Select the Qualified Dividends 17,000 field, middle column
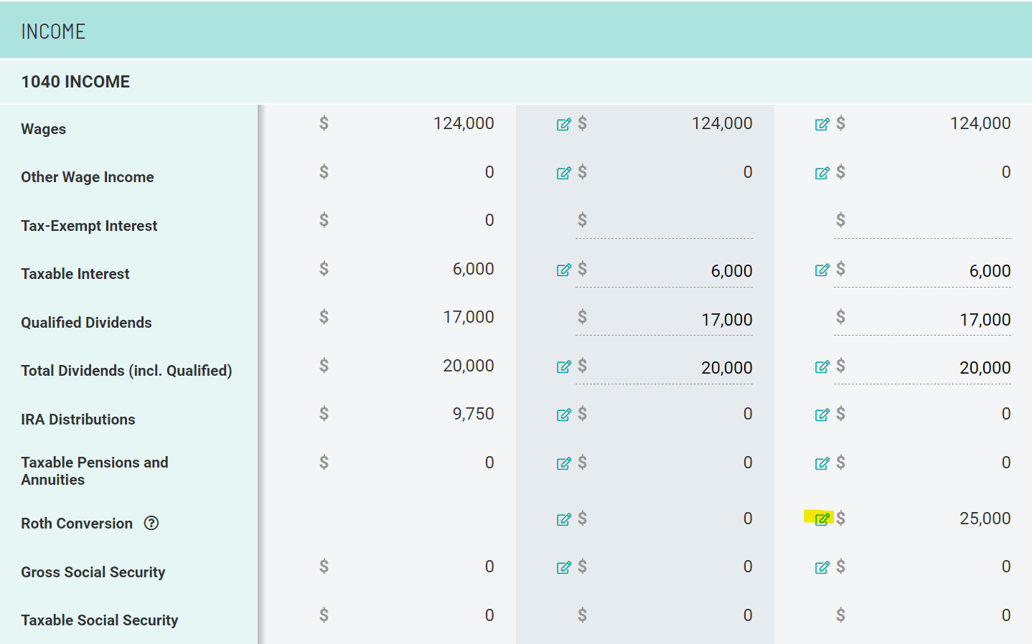Image resolution: width=1032 pixels, height=644 pixels. click(x=672, y=320)
